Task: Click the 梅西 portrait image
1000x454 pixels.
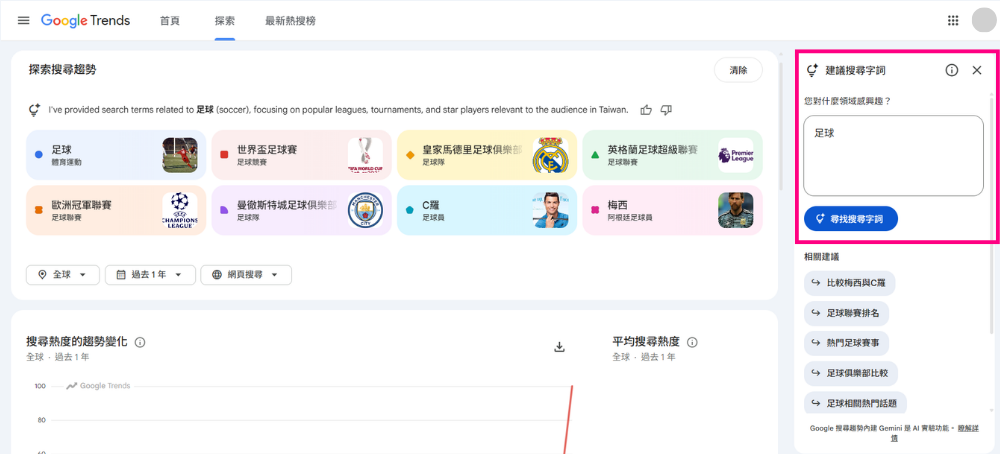Action: point(736,210)
